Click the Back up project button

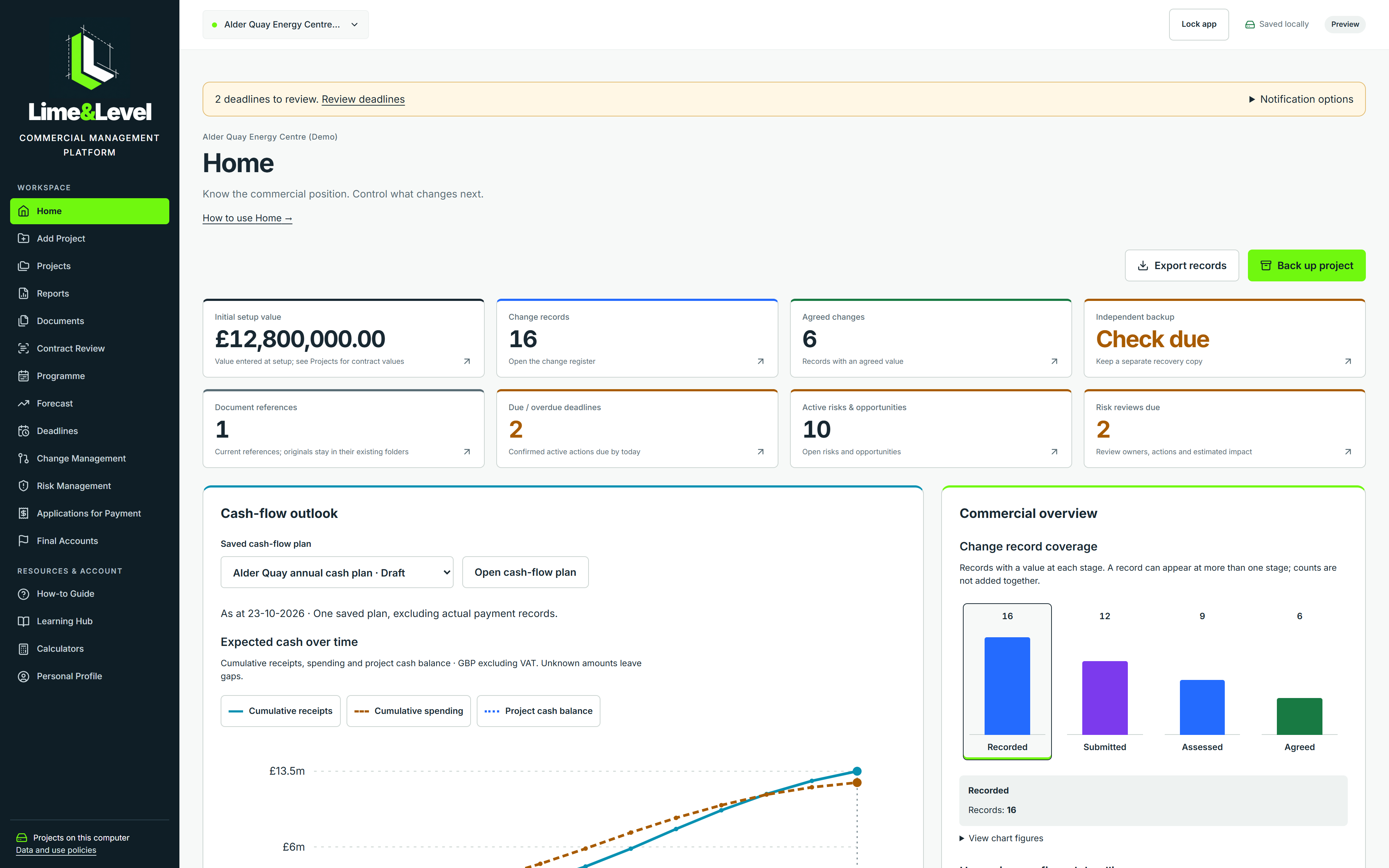[1307, 266]
